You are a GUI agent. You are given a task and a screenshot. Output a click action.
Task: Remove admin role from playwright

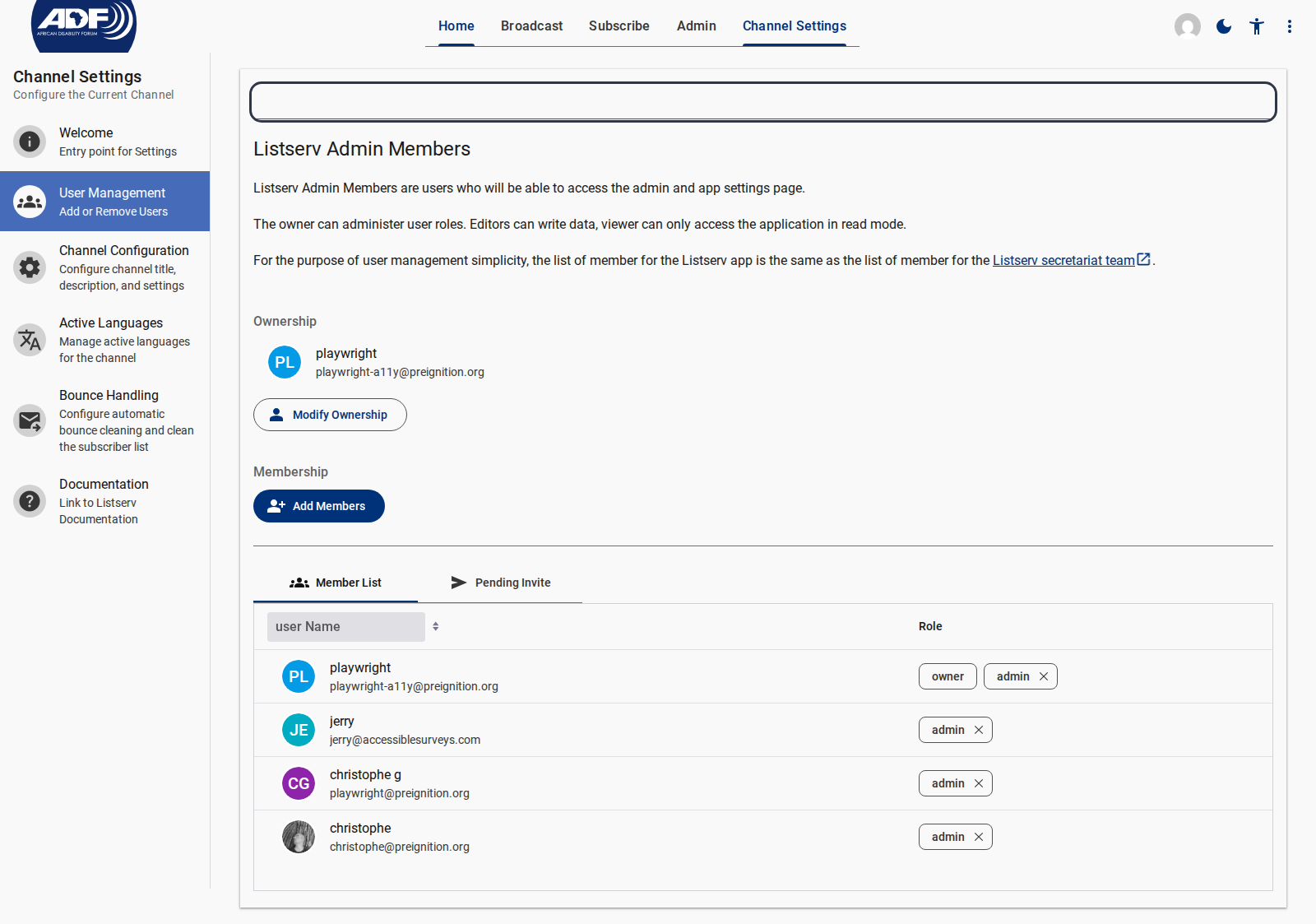tap(1044, 676)
